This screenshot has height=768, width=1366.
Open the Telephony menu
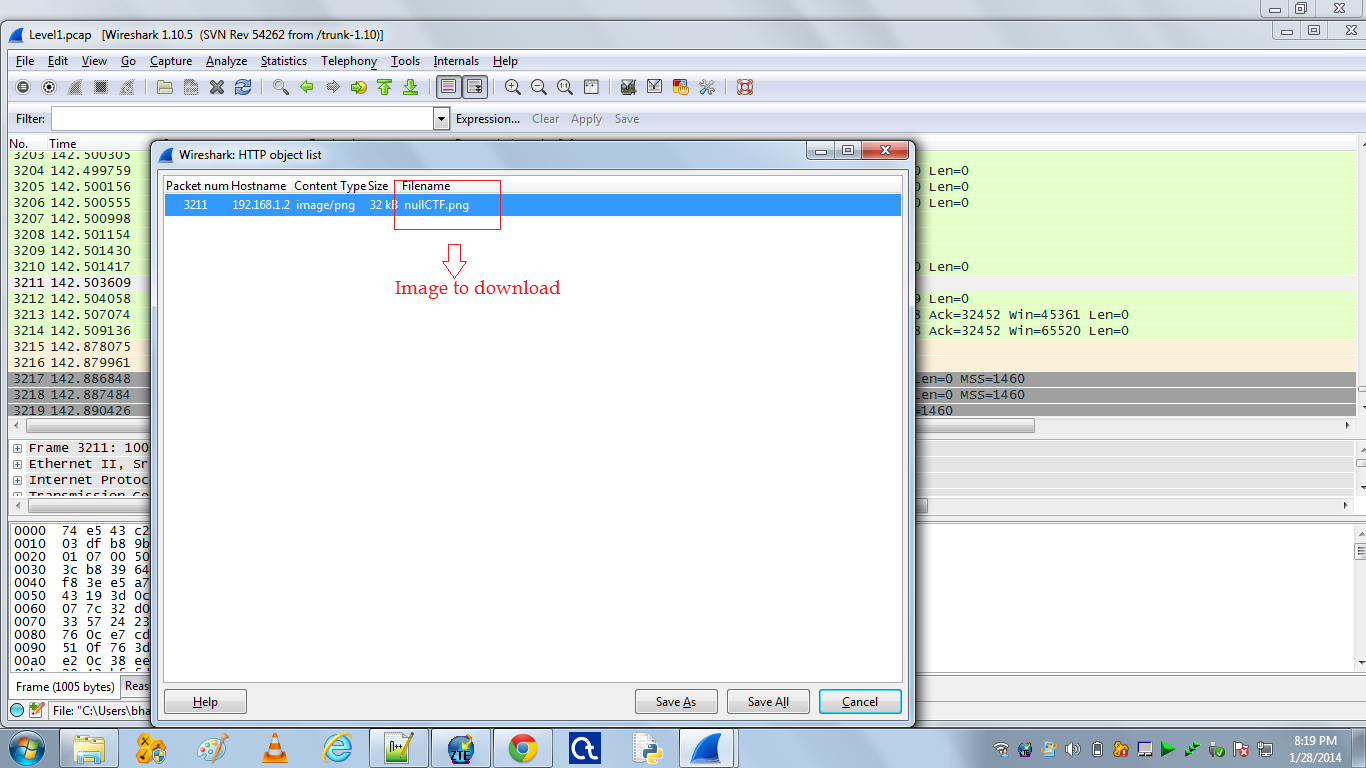click(x=349, y=61)
